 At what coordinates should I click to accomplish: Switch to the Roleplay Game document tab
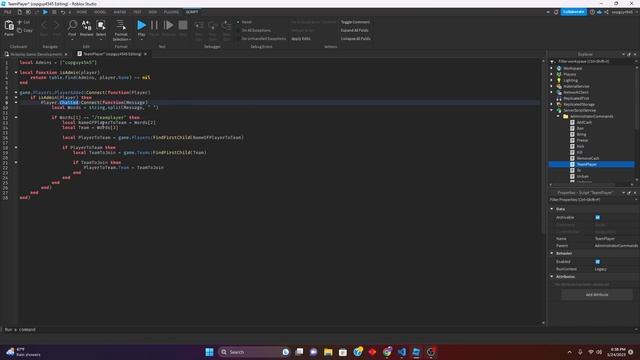(x=36, y=54)
